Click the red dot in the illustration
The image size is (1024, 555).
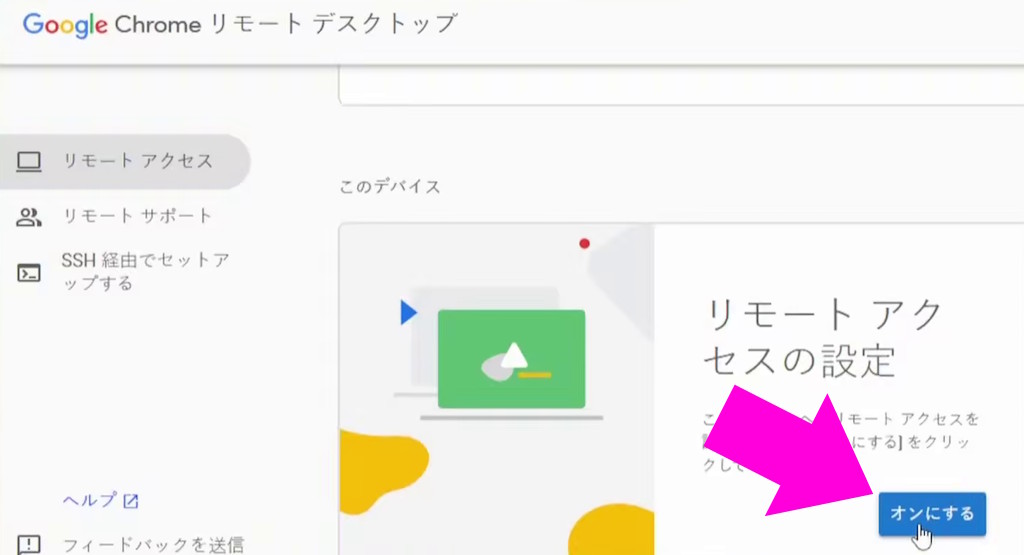[x=584, y=244]
